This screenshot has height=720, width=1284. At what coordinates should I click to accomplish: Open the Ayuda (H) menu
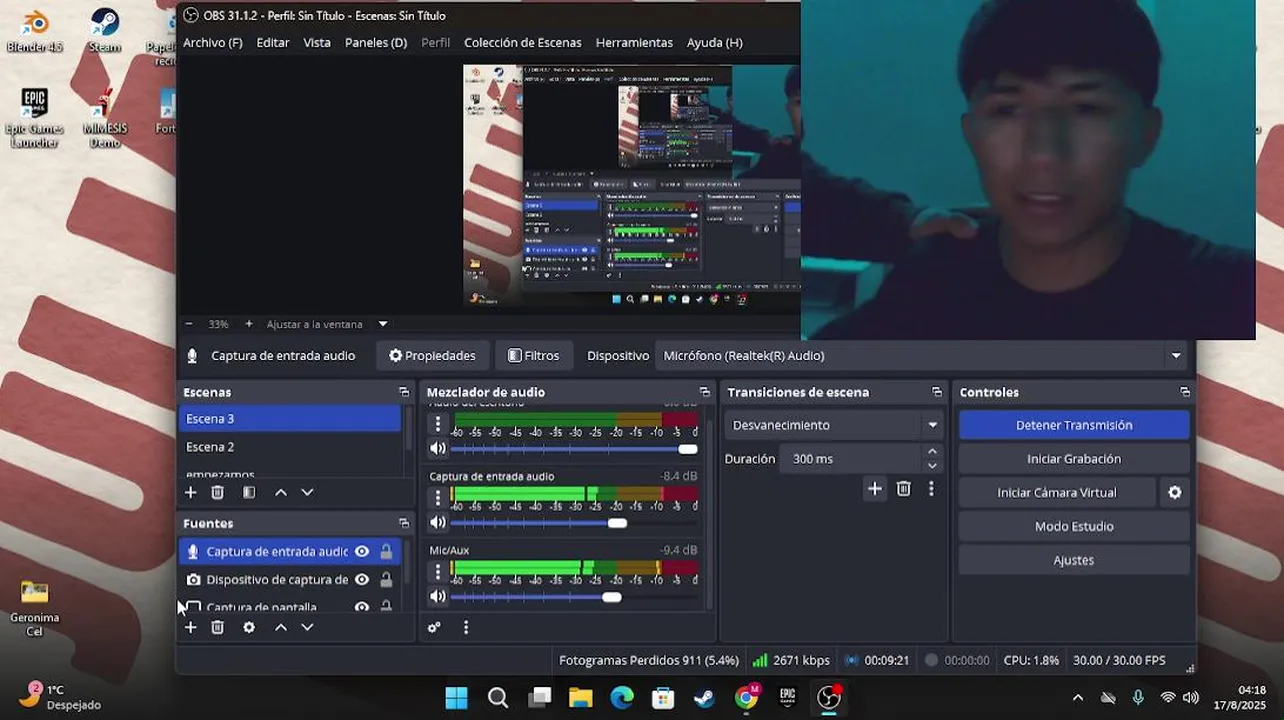coord(714,42)
